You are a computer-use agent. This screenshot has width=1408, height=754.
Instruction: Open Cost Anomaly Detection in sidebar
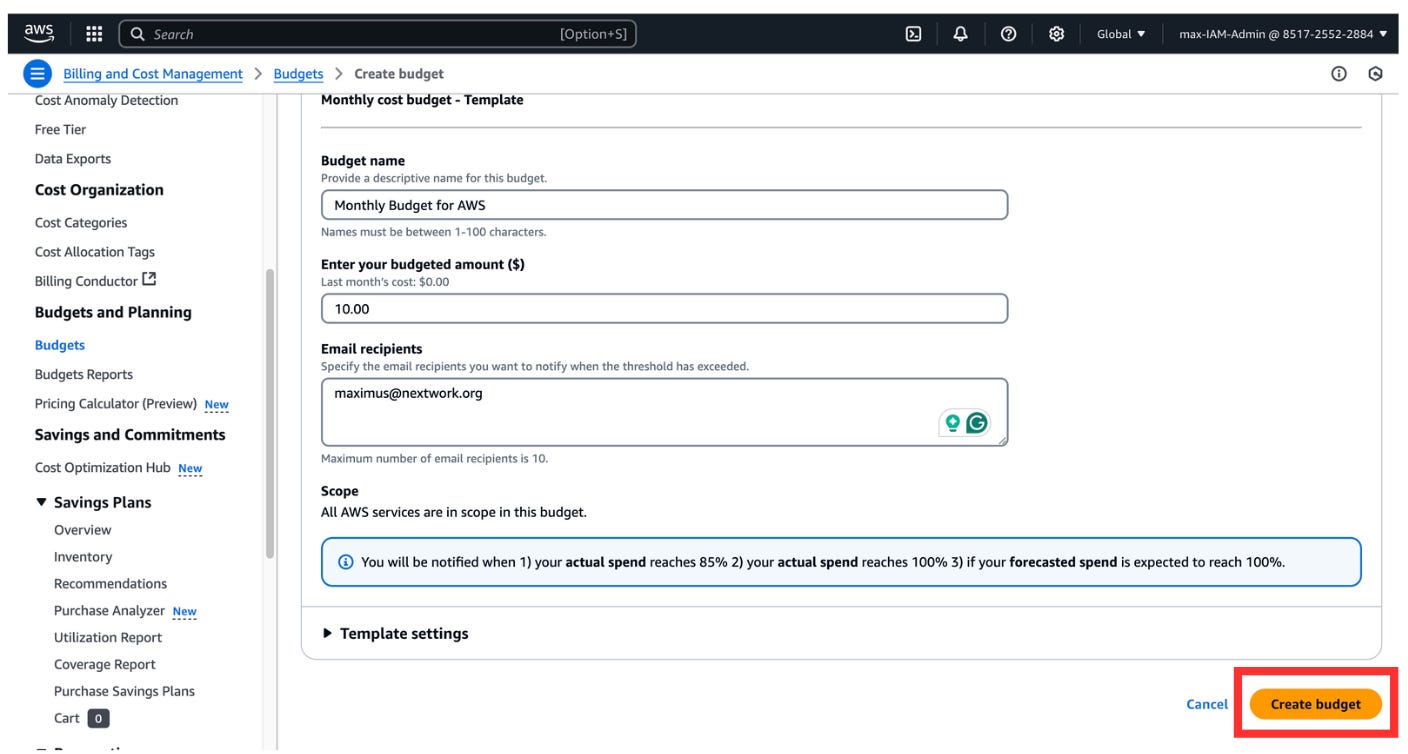pos(106,100)
